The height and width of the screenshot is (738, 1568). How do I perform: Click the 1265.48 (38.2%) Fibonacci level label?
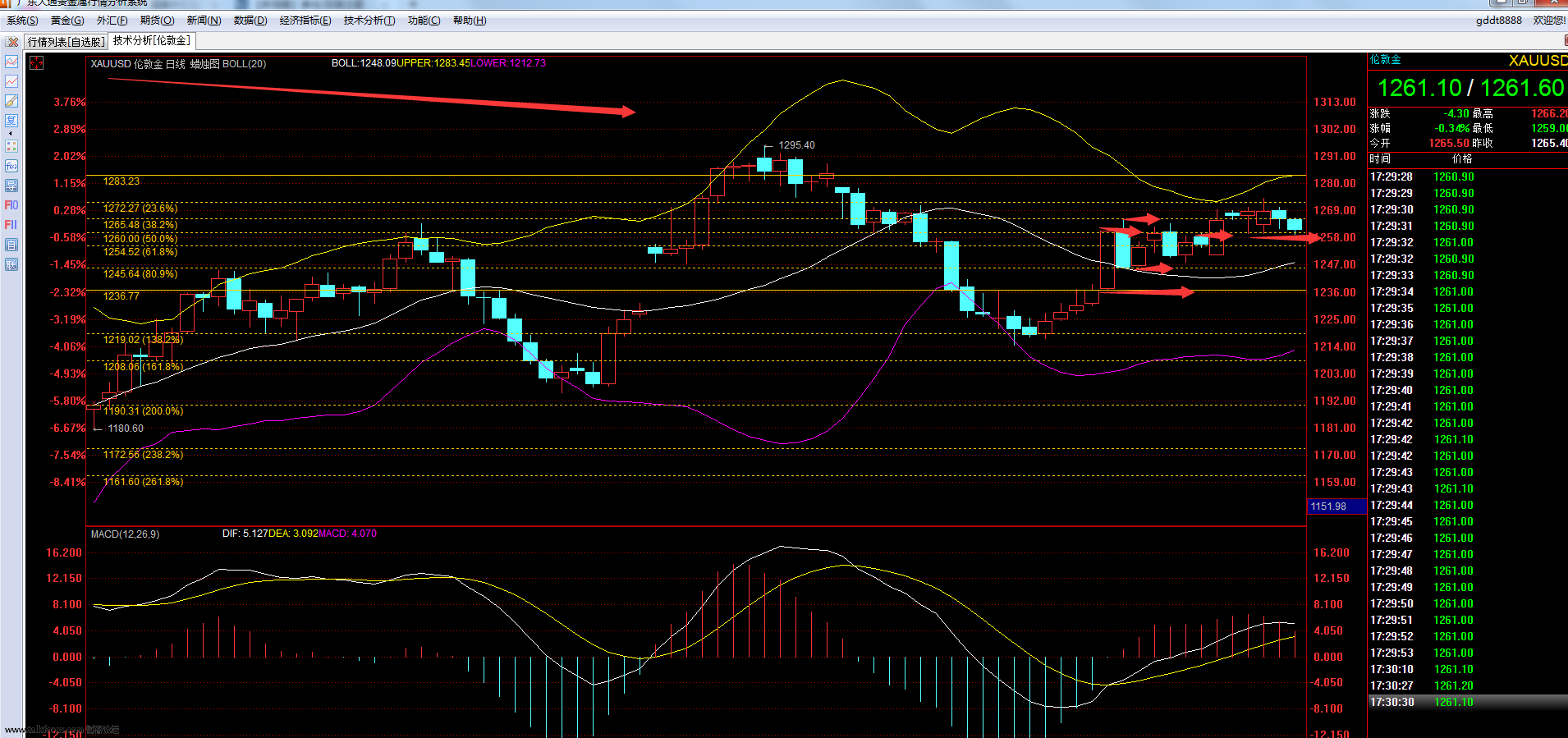coord(140,224)
